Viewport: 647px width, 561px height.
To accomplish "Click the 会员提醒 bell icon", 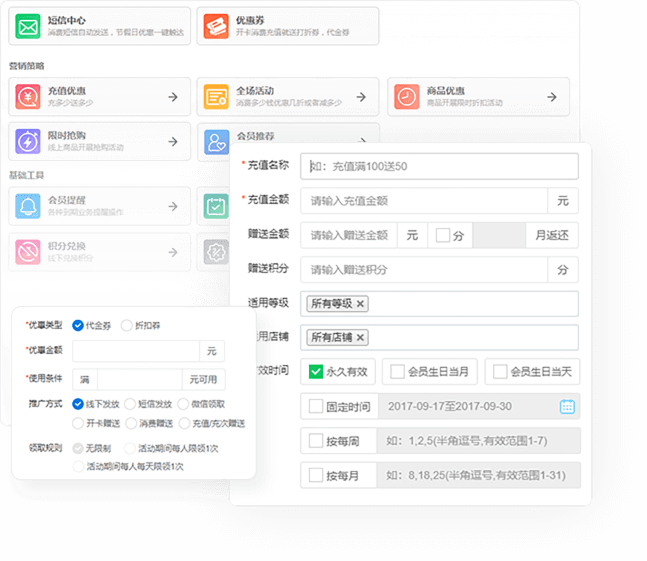I will (28, 206).
